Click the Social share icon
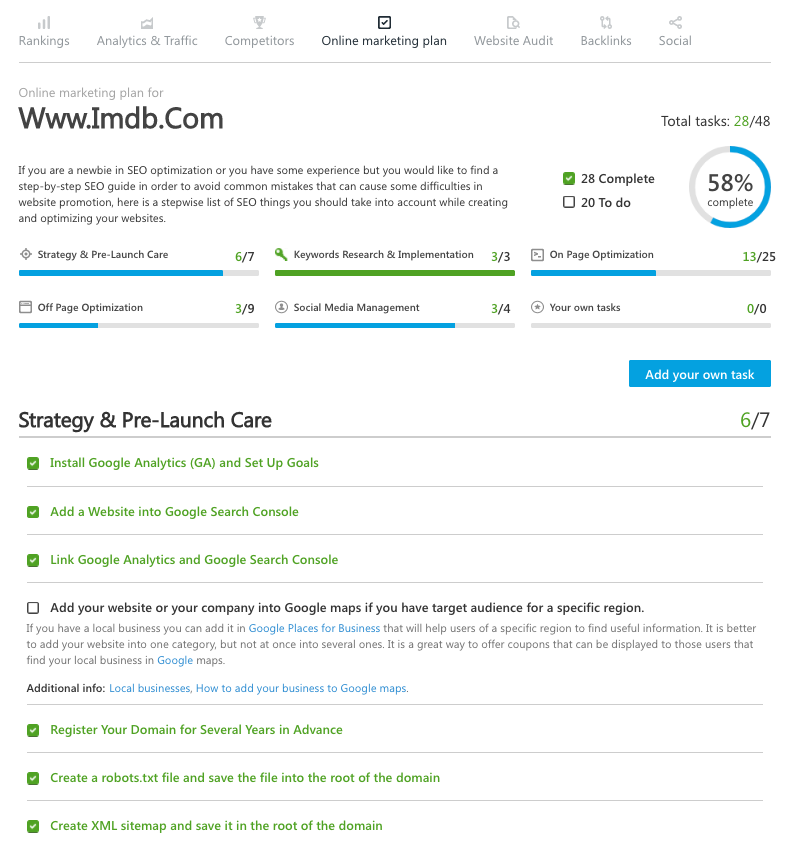The width and height of the screenshot is (786, 848). coord(675,22)
